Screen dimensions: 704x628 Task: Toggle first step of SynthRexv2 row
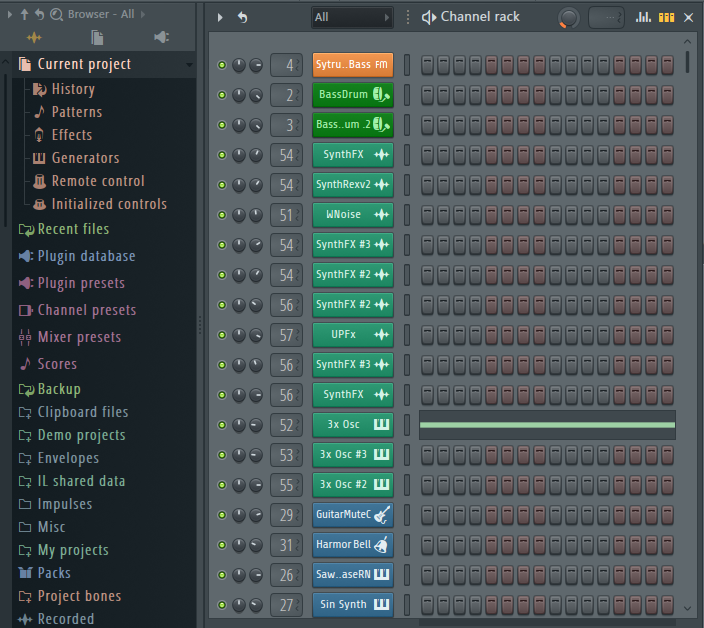(x=427, y=185)
